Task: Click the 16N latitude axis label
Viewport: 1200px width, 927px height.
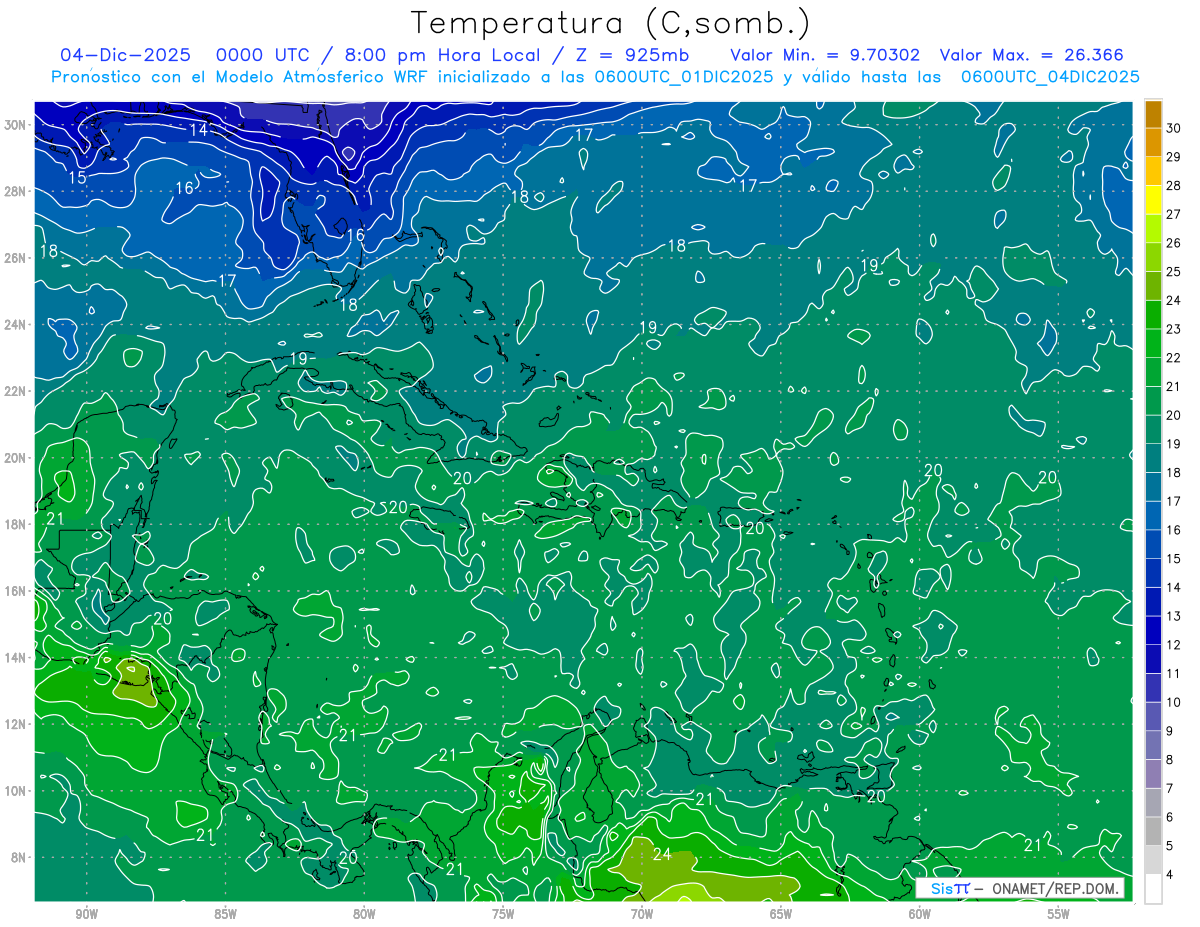Action: (17, 591)
